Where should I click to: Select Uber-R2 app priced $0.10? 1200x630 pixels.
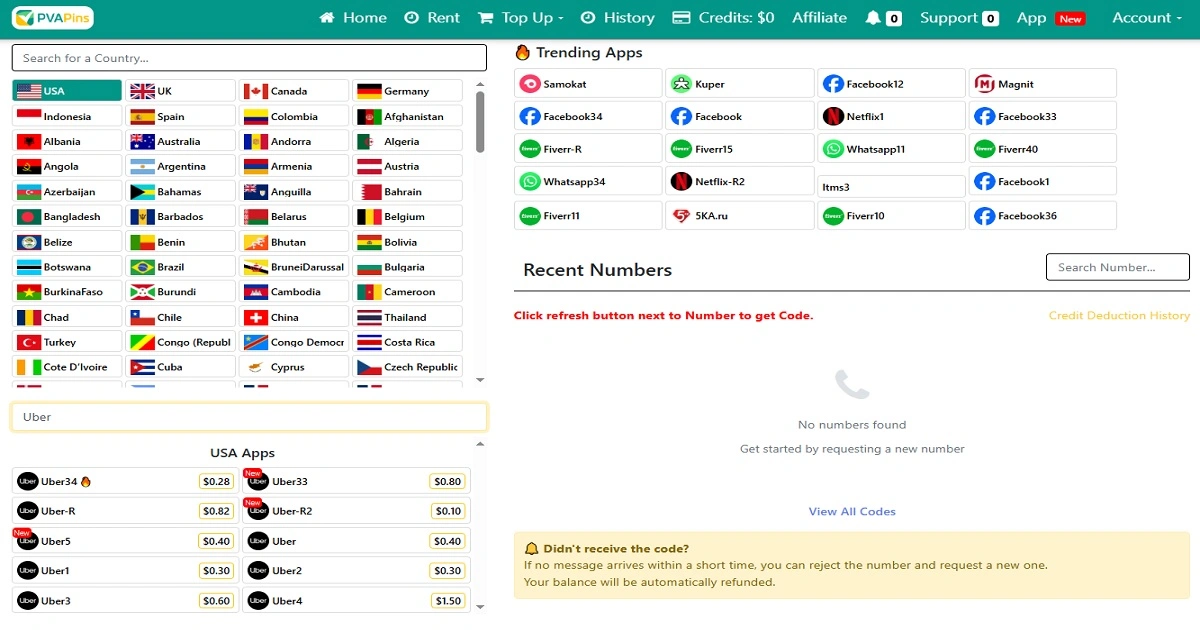coord(357,511)
